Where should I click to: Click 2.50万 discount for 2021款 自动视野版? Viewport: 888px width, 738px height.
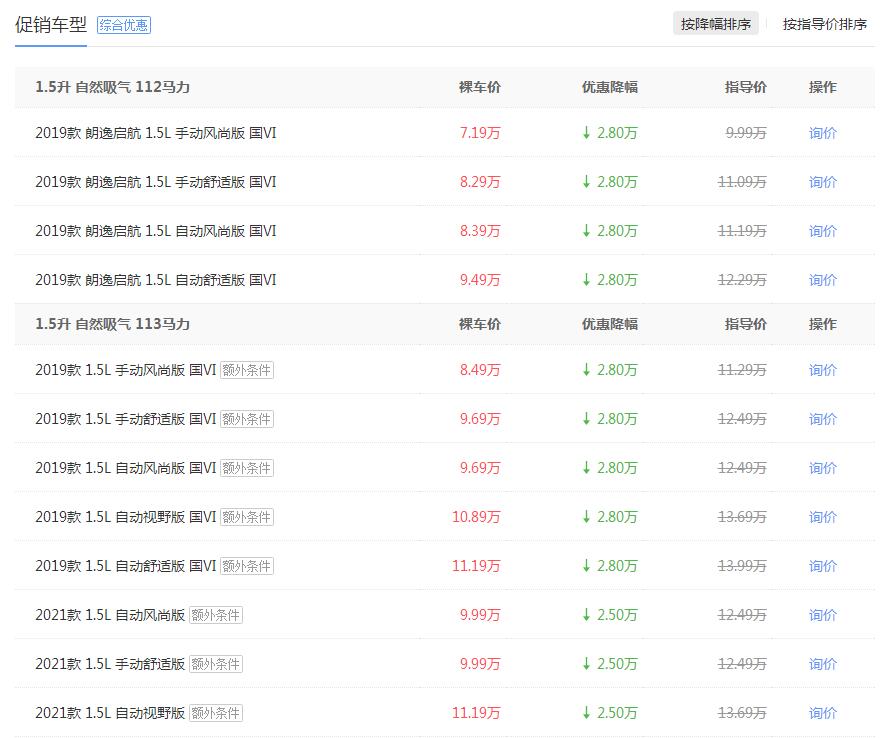[x=616, y=713]
